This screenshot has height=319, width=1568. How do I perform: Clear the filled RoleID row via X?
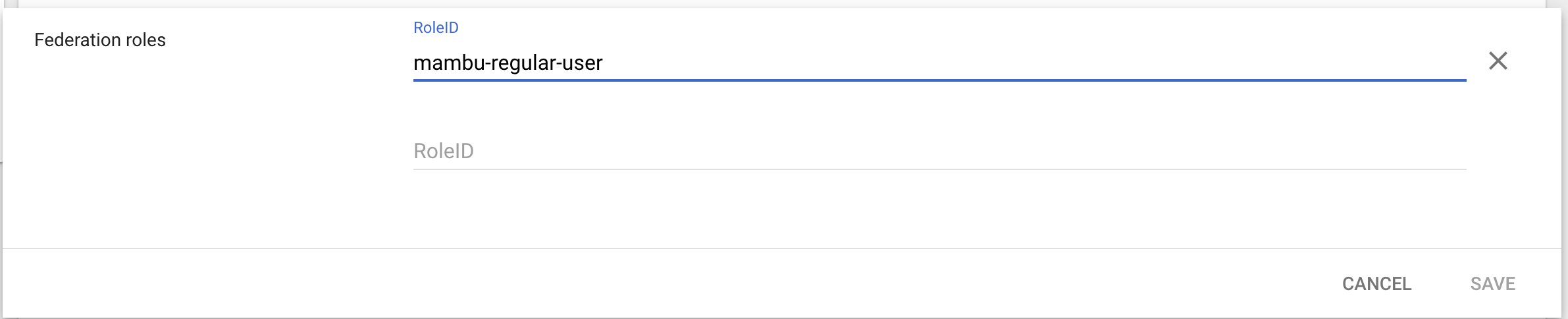coord(1498,61)
